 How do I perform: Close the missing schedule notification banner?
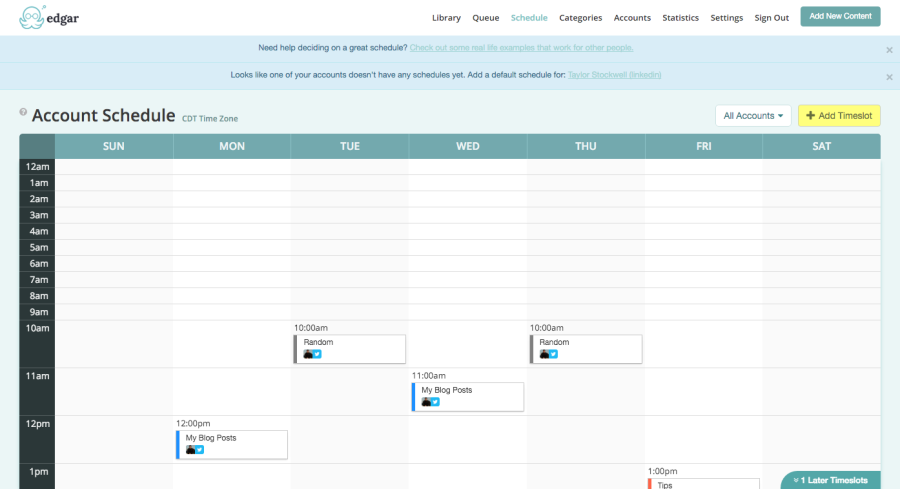[x=889, y=76]
